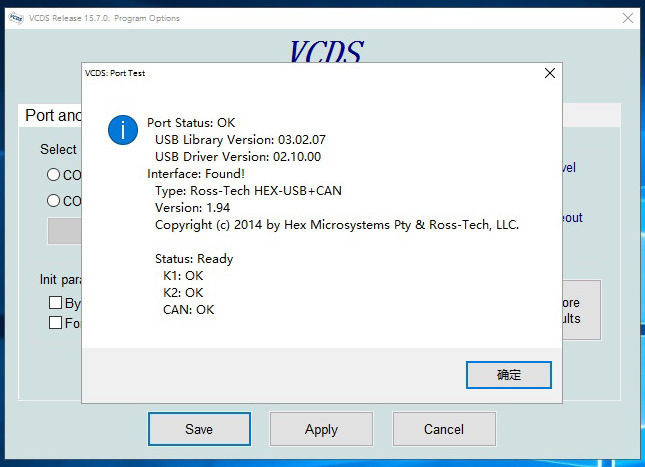Click the 'Version: 1.94' text
Image resolution: width=645 pixels, height=467 pixels.
pyautogui.click(x=193, y=208)
